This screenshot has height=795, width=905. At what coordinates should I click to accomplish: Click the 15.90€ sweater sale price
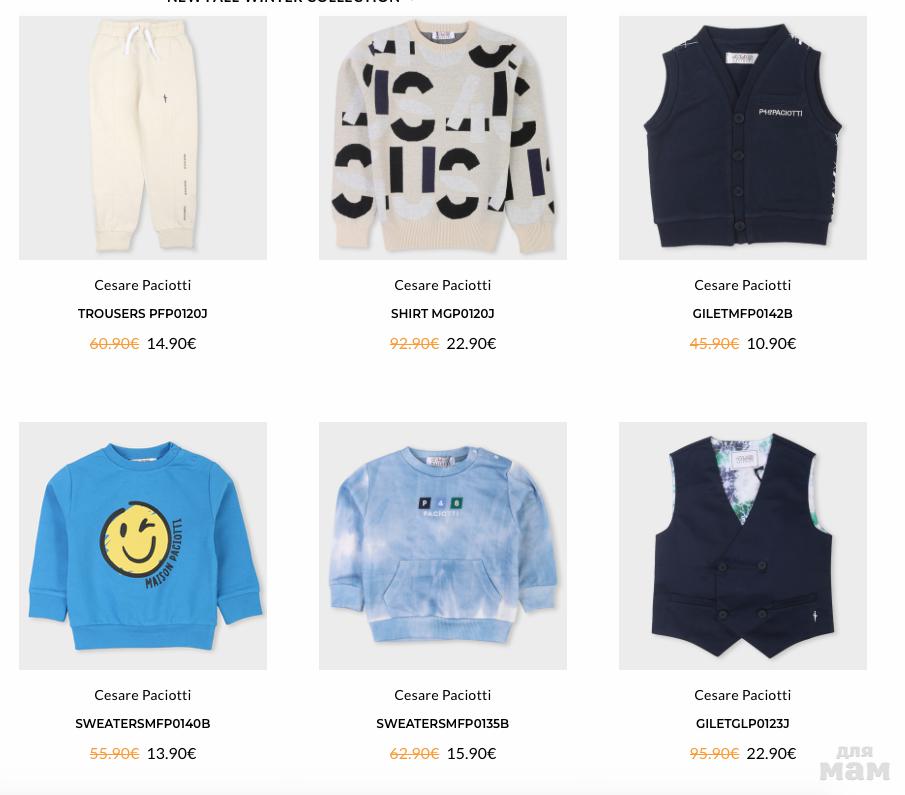point(471,753)
